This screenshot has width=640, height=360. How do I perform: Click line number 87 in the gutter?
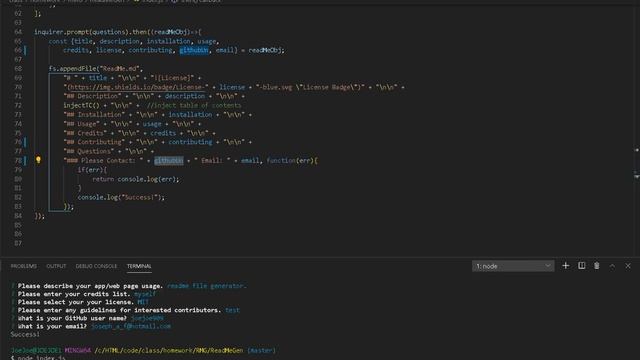tap(18, 243)
